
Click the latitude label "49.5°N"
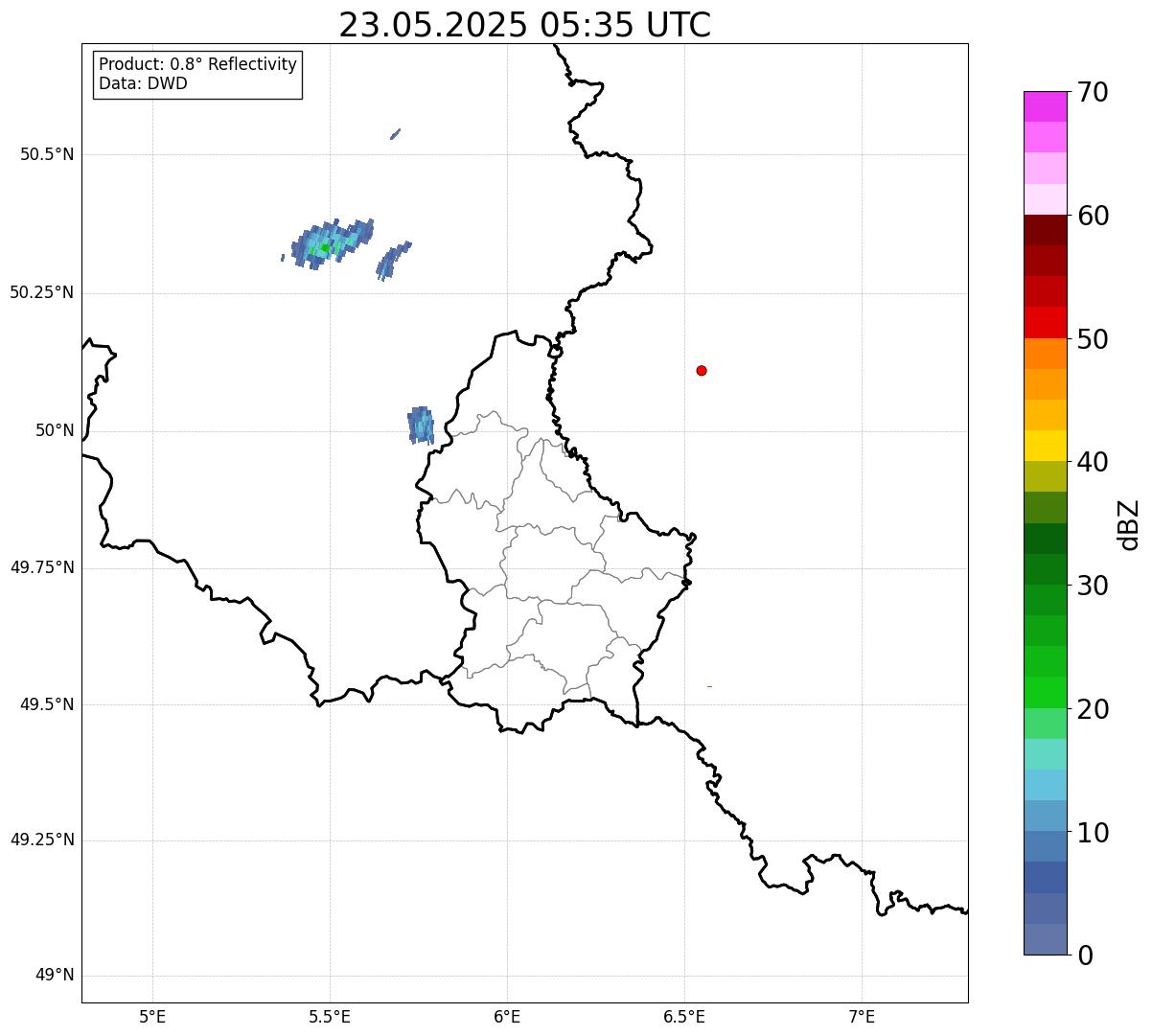[47, 704]
